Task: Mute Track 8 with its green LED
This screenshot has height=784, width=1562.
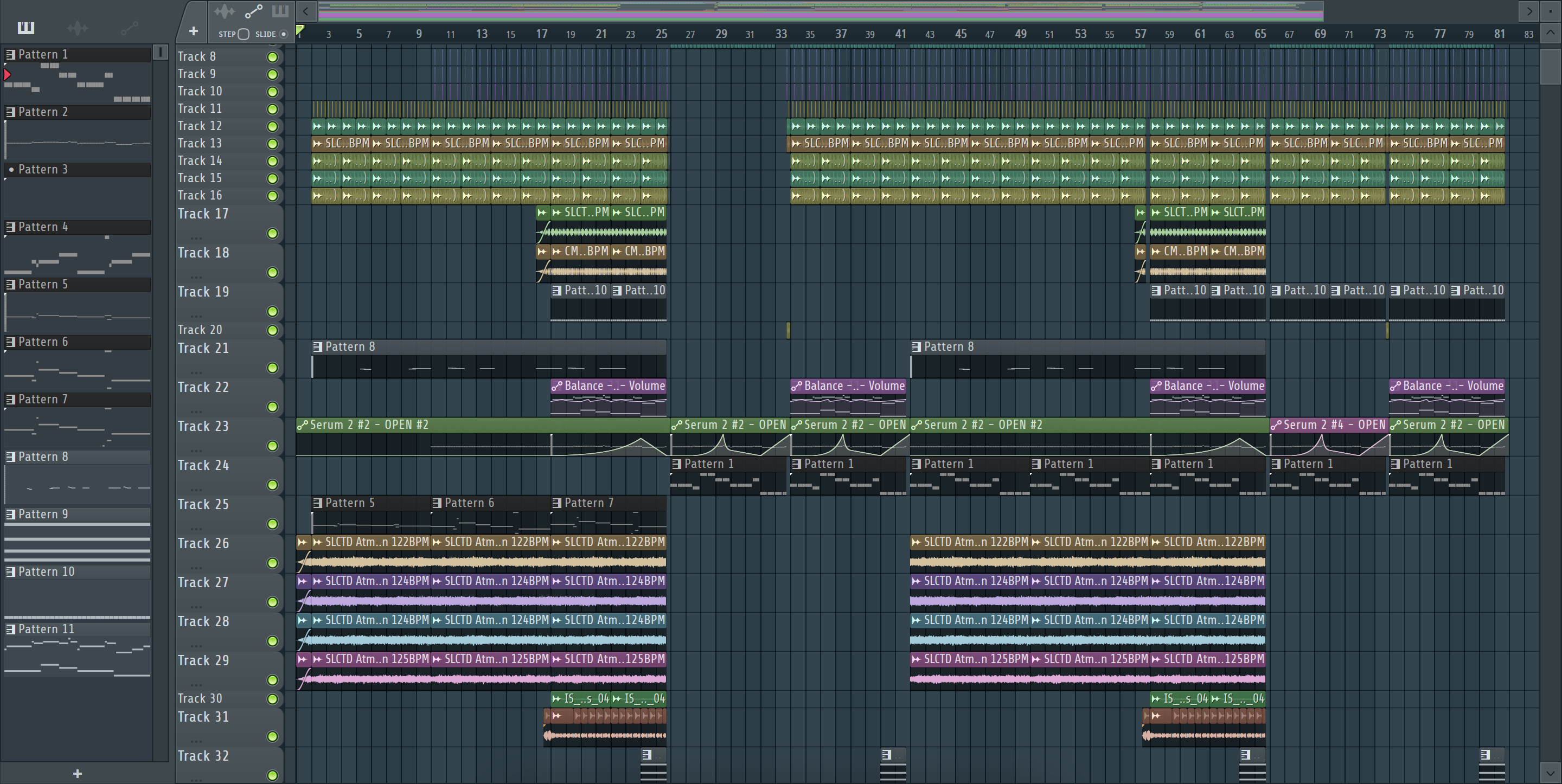Action: click(273, 57)
